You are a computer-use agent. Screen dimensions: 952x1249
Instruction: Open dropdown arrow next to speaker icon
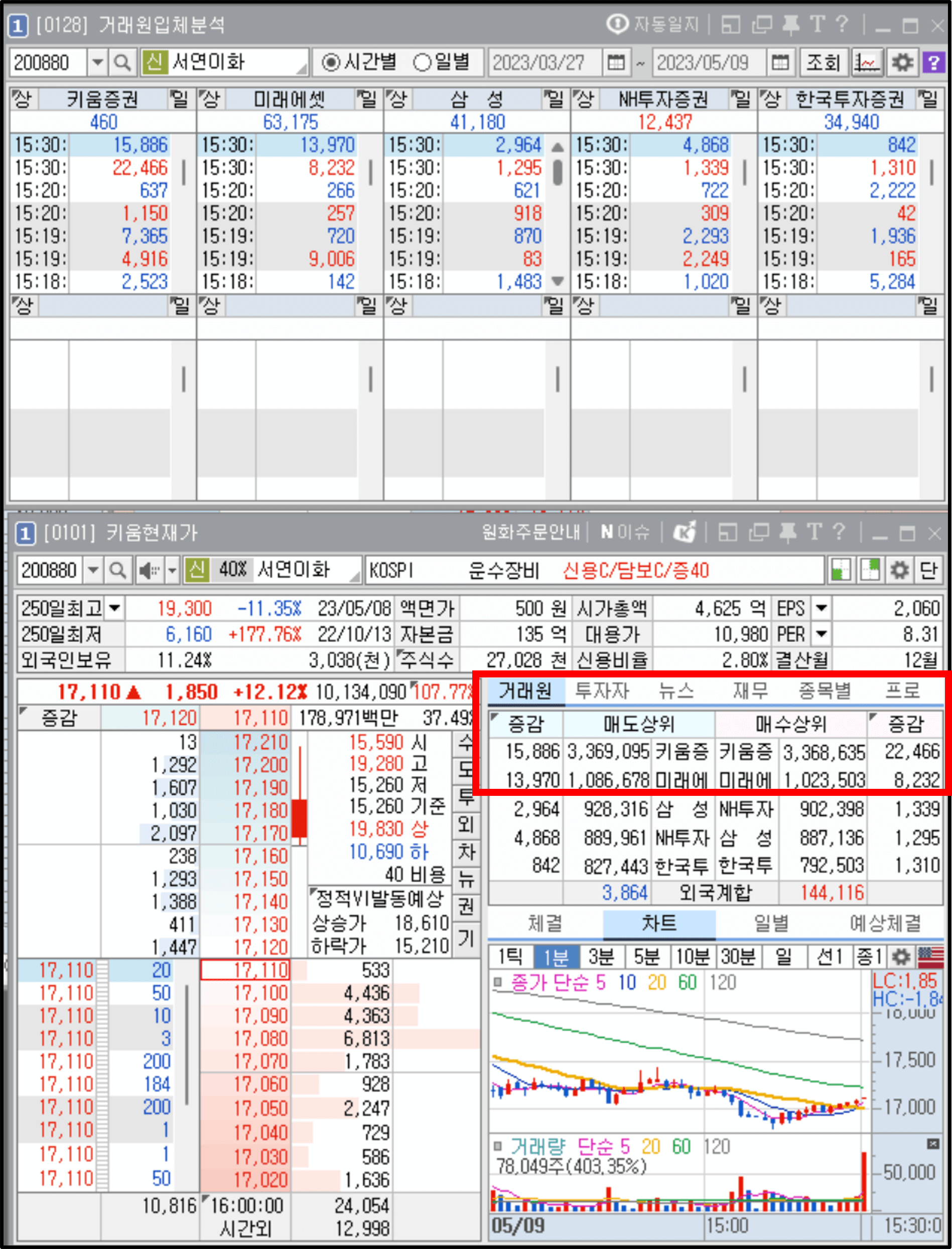(172, 570)
